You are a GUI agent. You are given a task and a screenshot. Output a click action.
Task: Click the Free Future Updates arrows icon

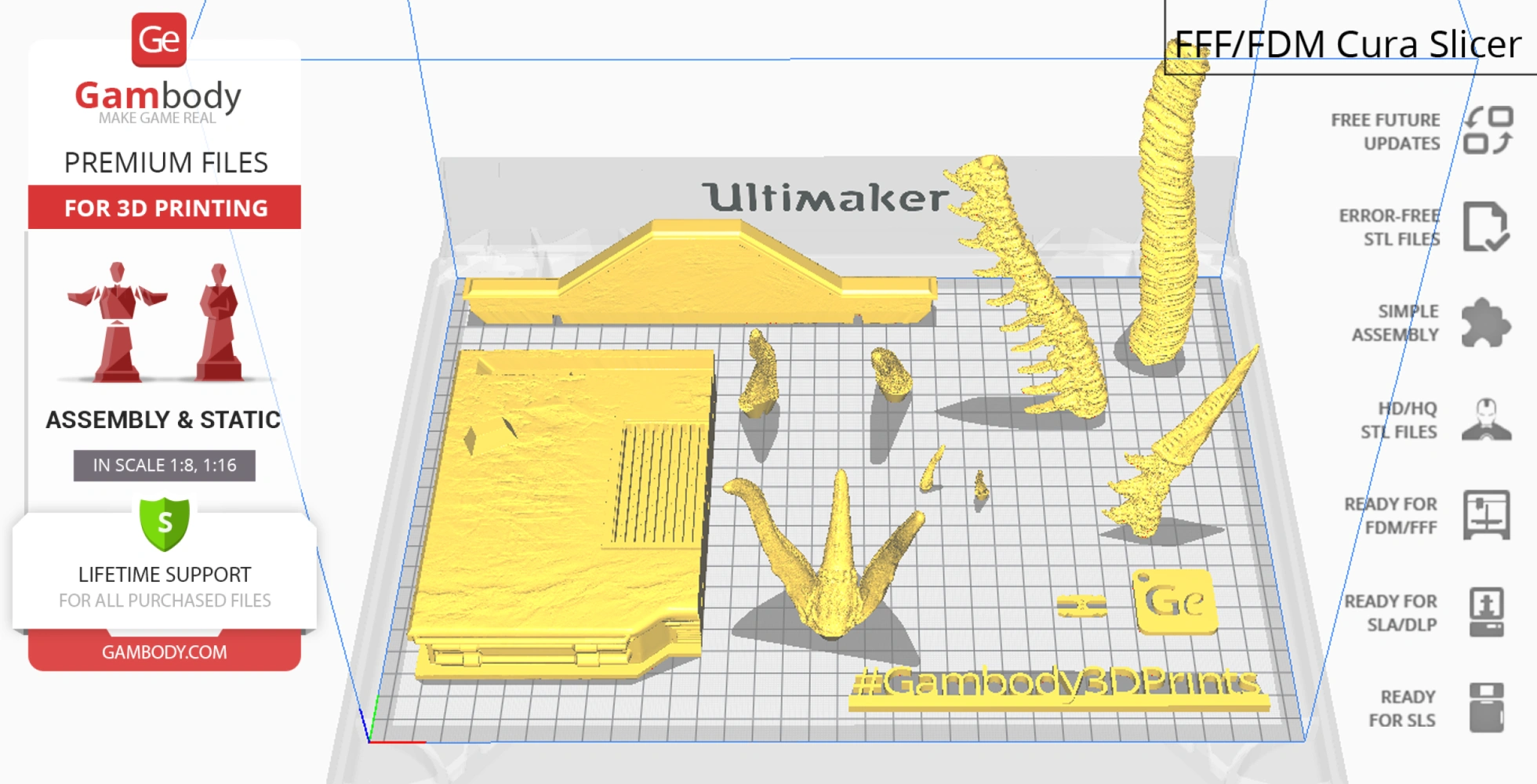(x=1488, y=131)
